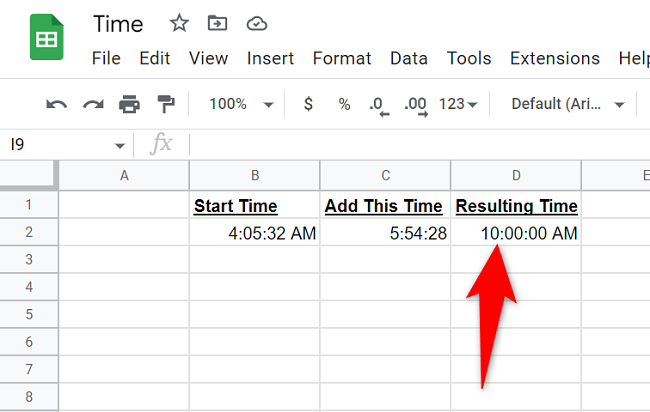The image size is (650, 412).
Task: Click the undo arrow icon
Action: click(x=56, y=104)
